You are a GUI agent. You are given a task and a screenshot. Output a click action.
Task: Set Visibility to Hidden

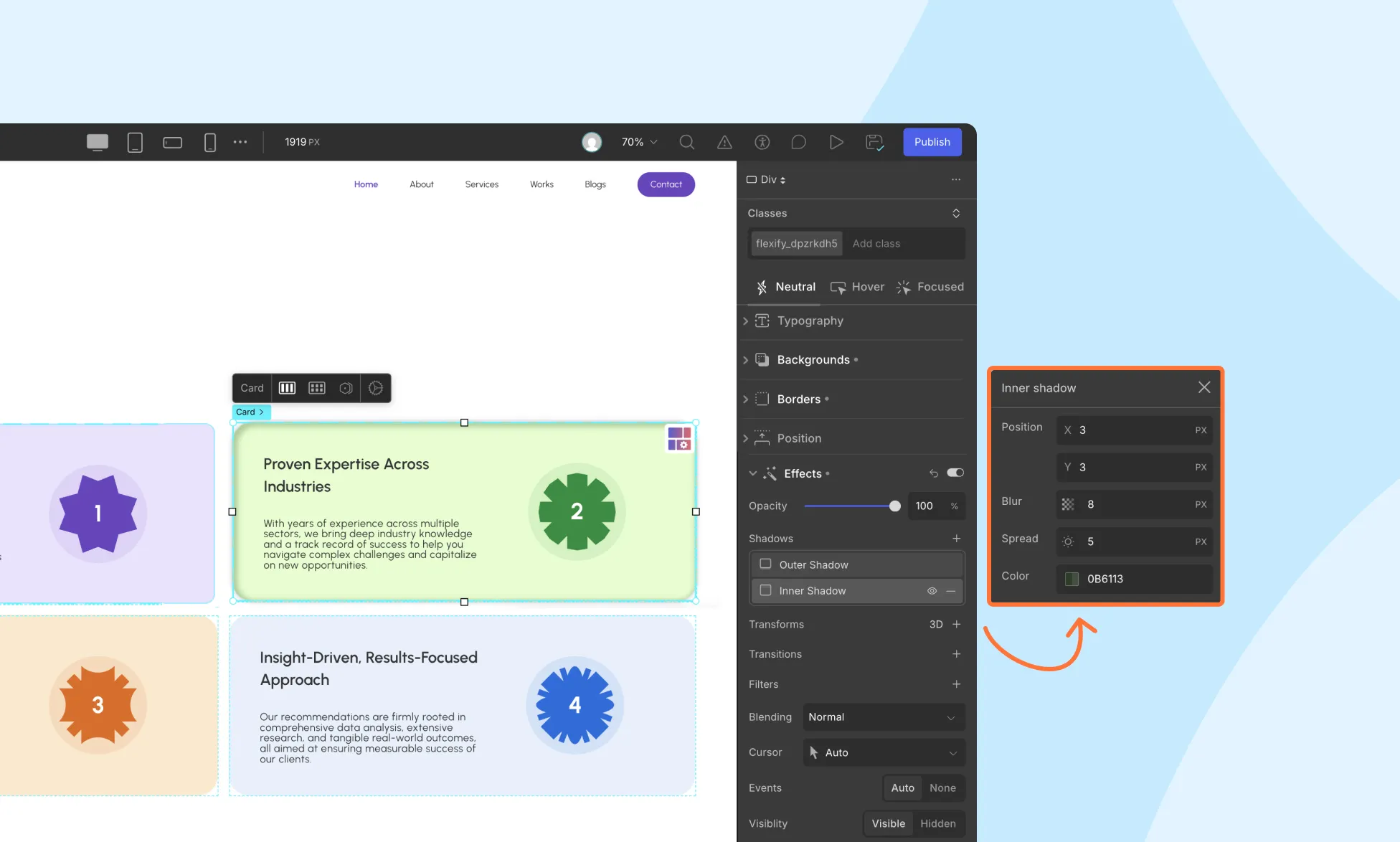click(x=937, y=823)
